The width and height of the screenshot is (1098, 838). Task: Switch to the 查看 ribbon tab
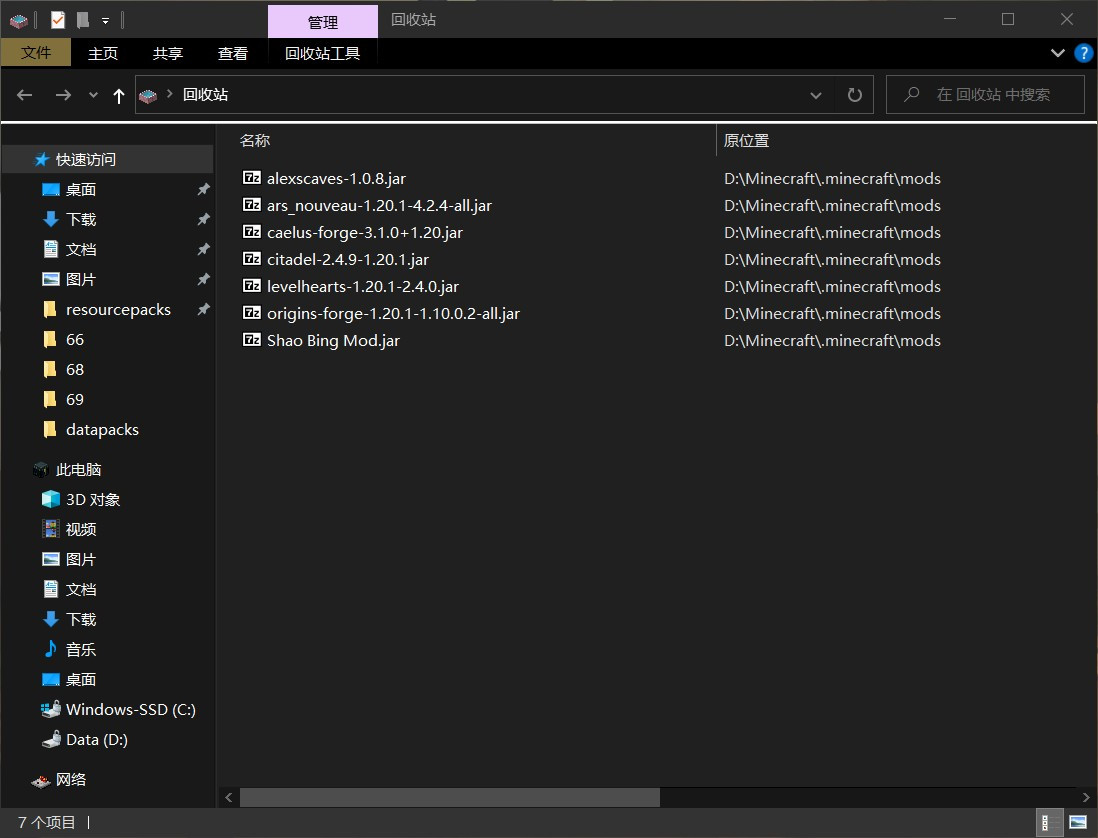point(233,53)
